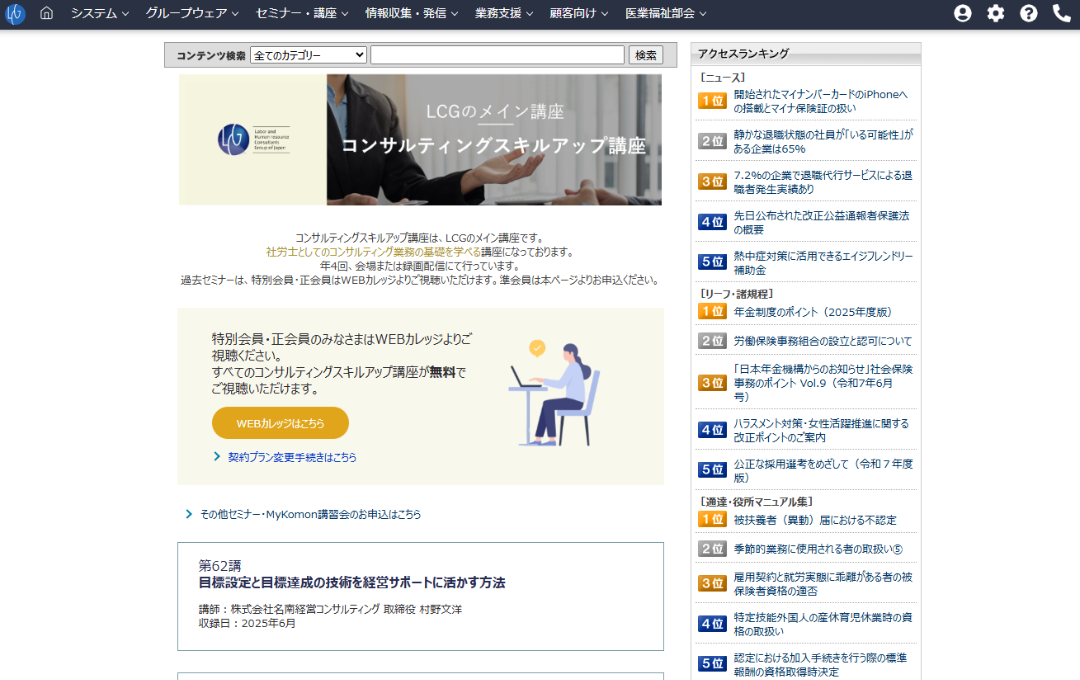Expand the 情報収集・発信 menu
1080x680 pixels.
point(411,13)
